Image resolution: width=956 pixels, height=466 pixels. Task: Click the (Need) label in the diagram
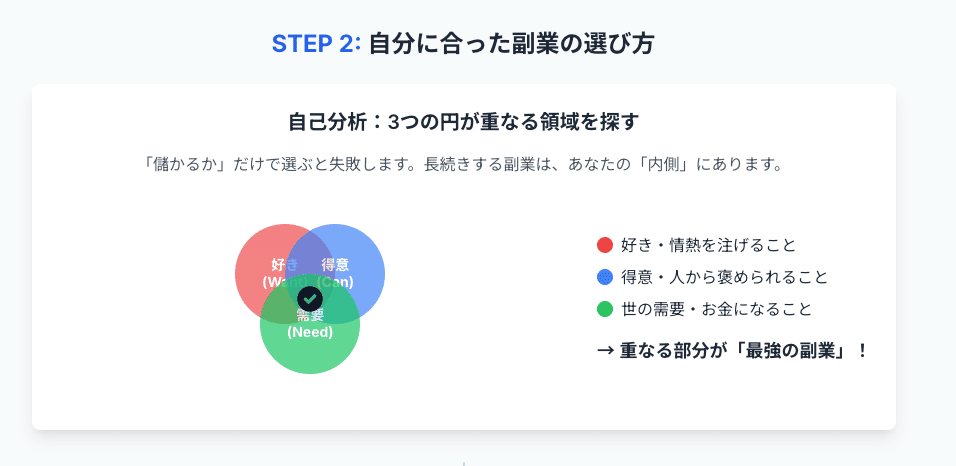310,332
